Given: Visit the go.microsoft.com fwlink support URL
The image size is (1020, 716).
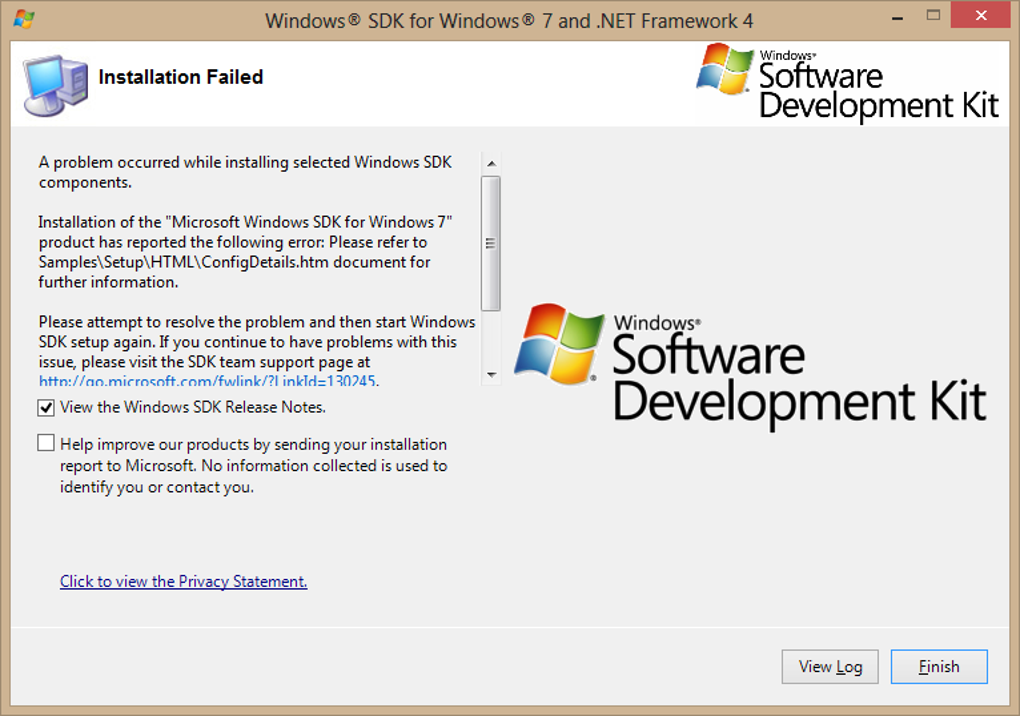Looking at the screenshot, I should coord(208,380).
